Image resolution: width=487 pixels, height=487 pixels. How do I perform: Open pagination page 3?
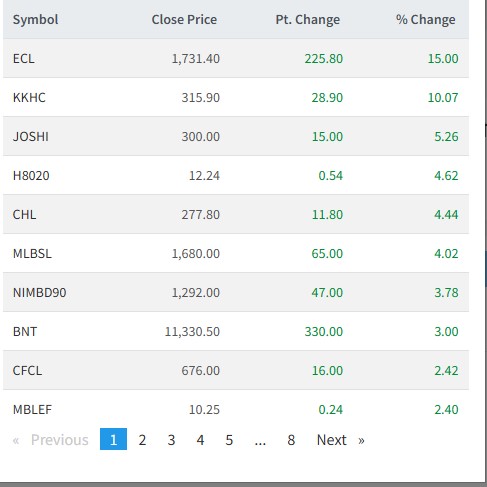[x=171, y=440]
